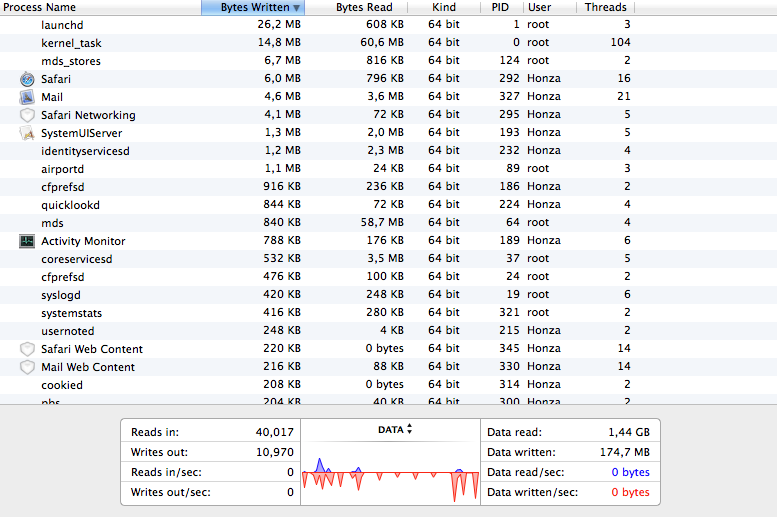The height and width of the screenshot is (517, 777).
Task: Sort by the Process Name column header
Action: coord(101,7)
